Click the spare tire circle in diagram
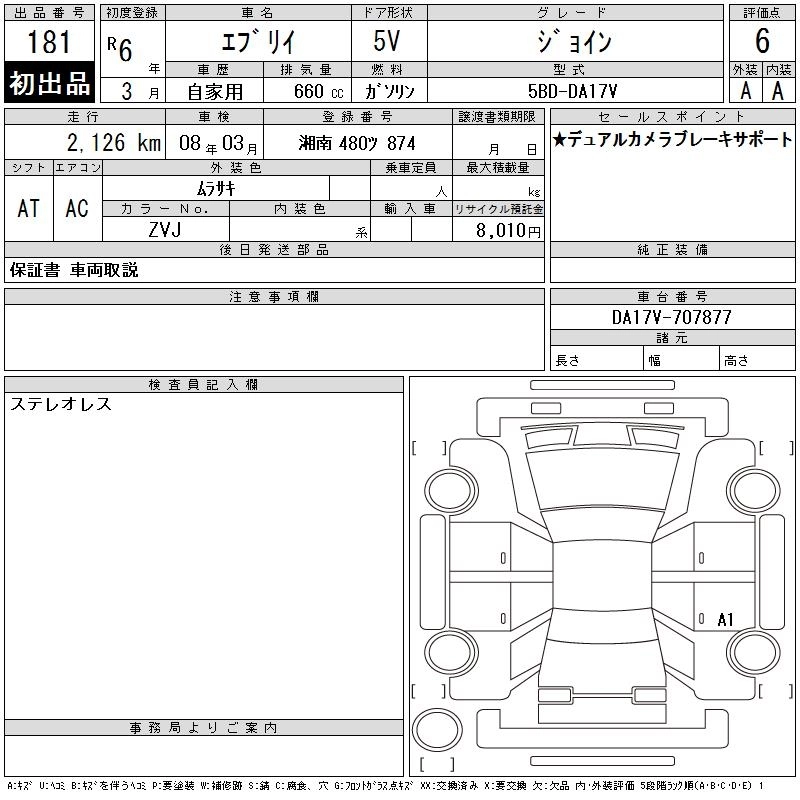This screenshot has width=800, height=800. coord(437,730)
